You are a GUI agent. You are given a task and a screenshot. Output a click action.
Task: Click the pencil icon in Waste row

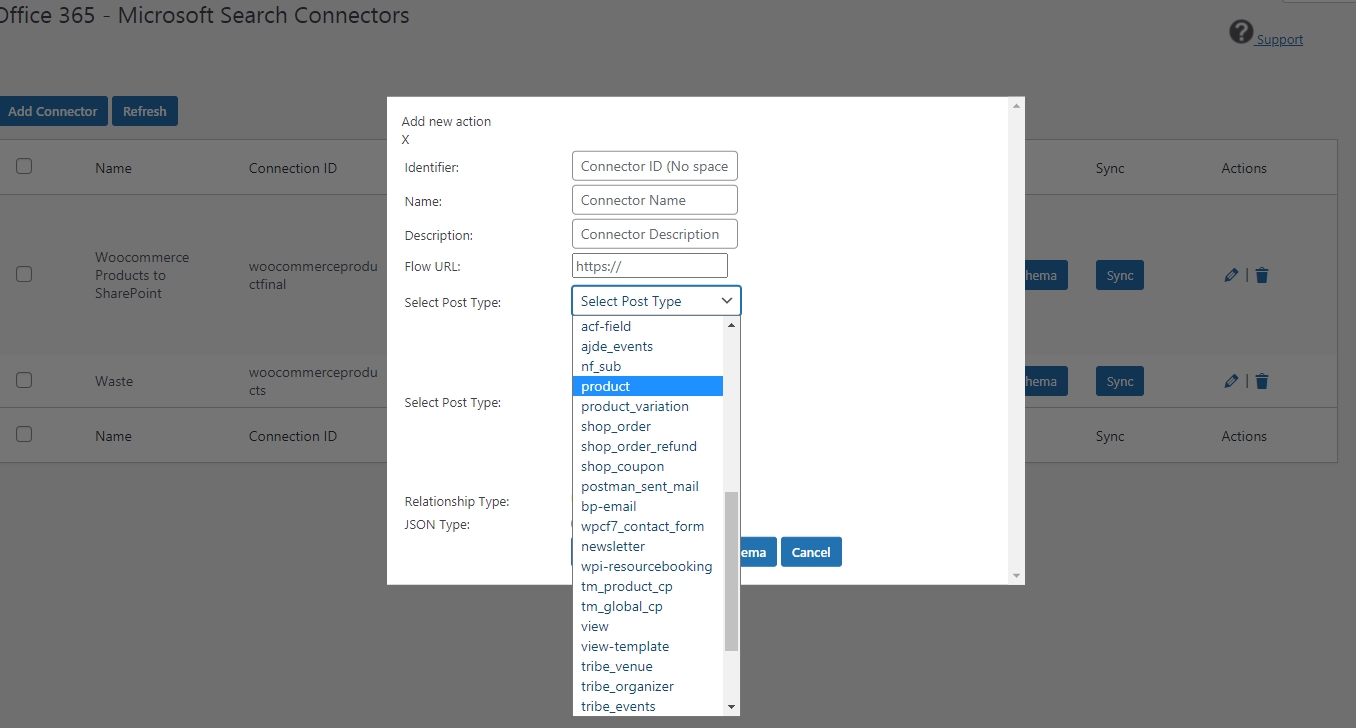(x=1231, y=381)
